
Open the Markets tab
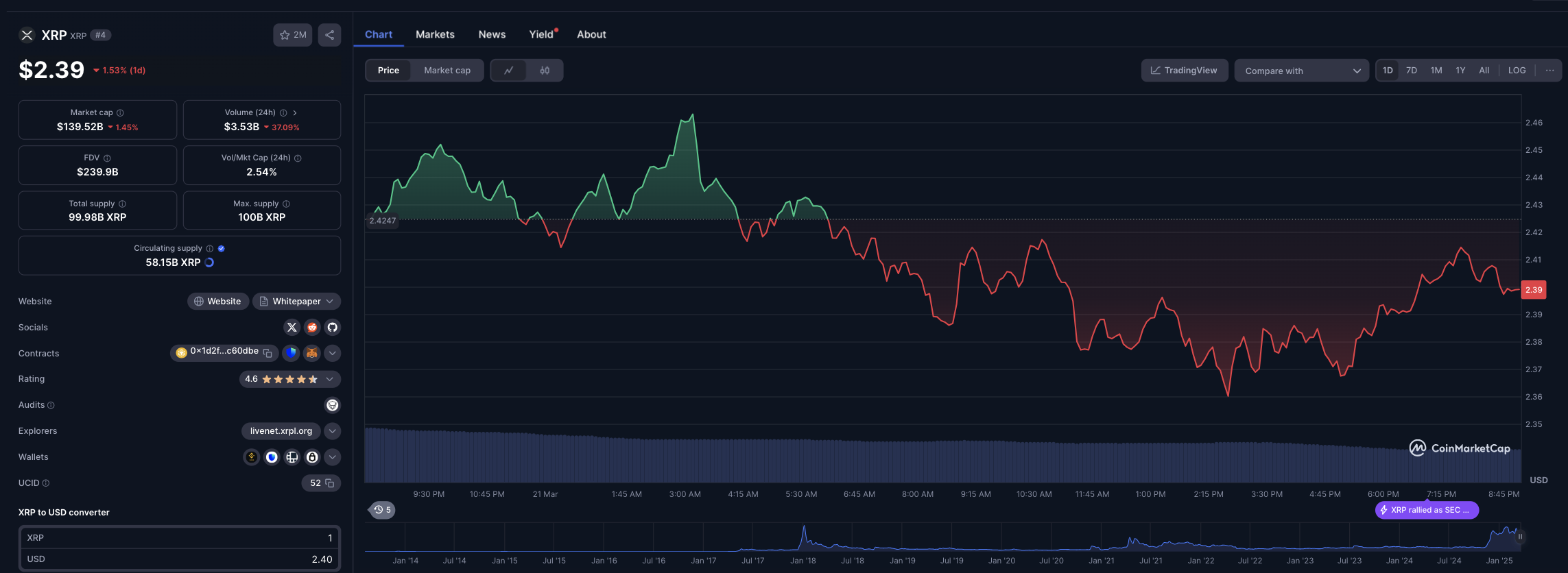(435, 34)
